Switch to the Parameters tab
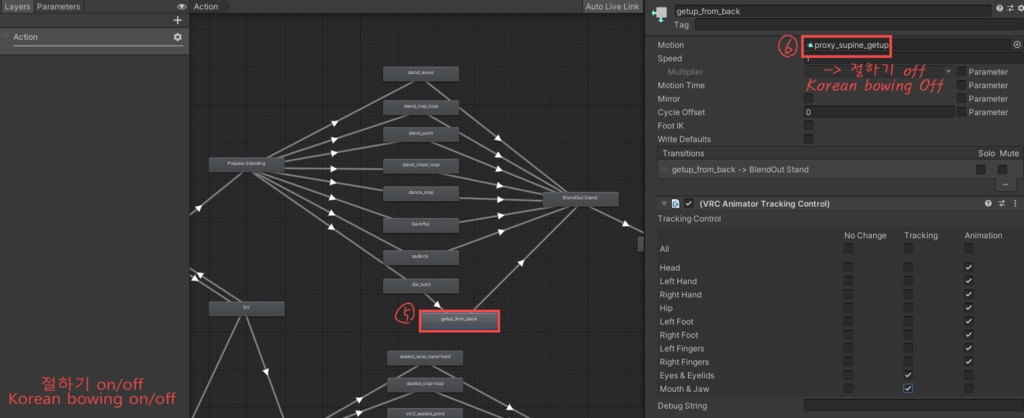 pos(58,7)
